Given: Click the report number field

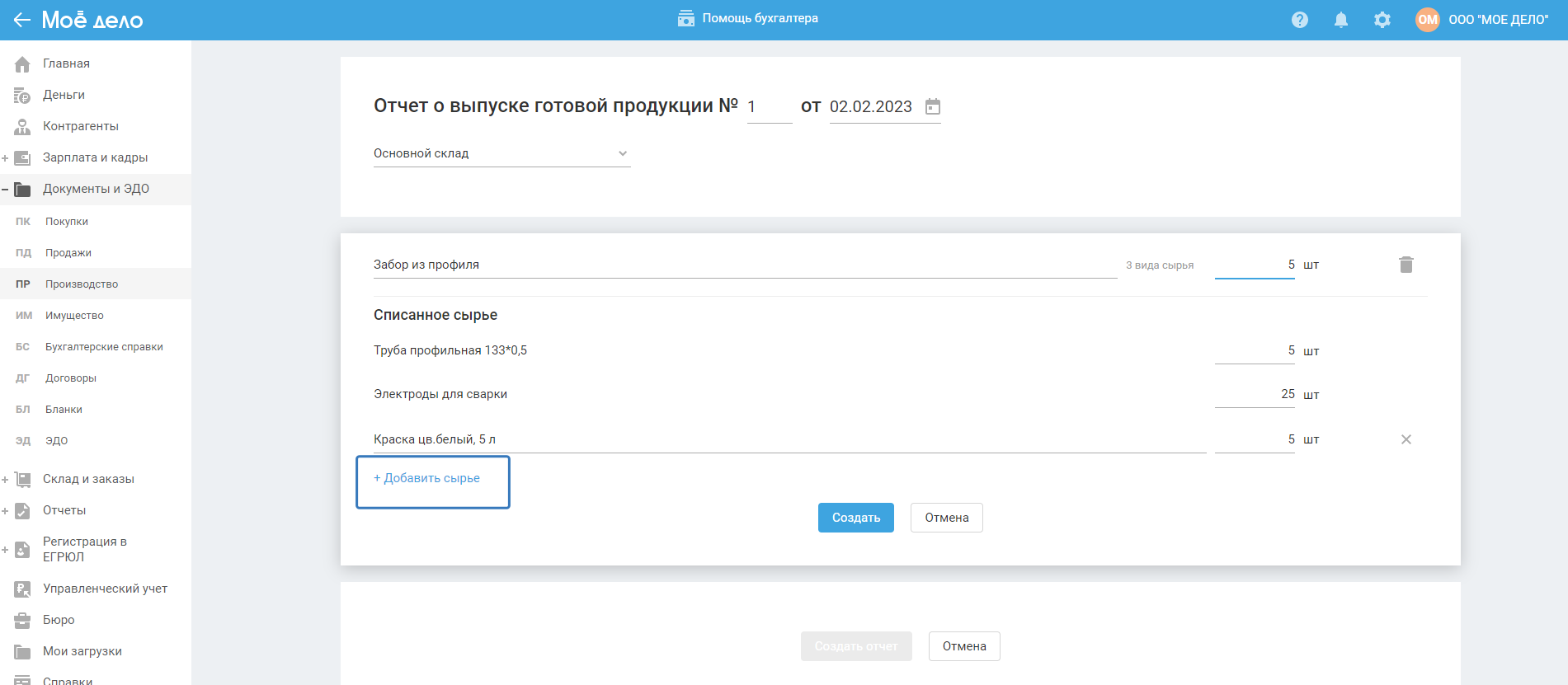Looking at the screenshot, I should 770,106.
